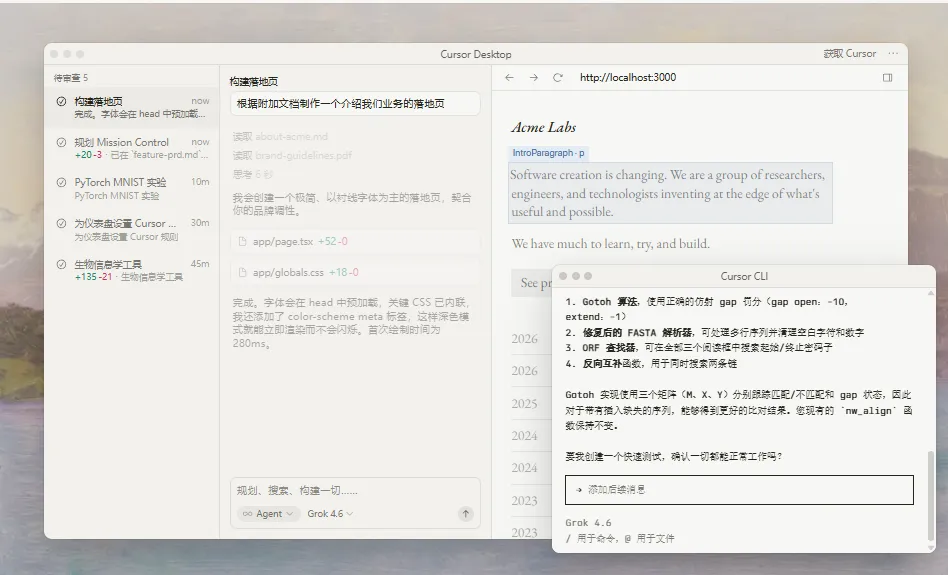Click the +20 -3 diff stats text
Viewport: 948px width, 575px height.
(88, 155)
